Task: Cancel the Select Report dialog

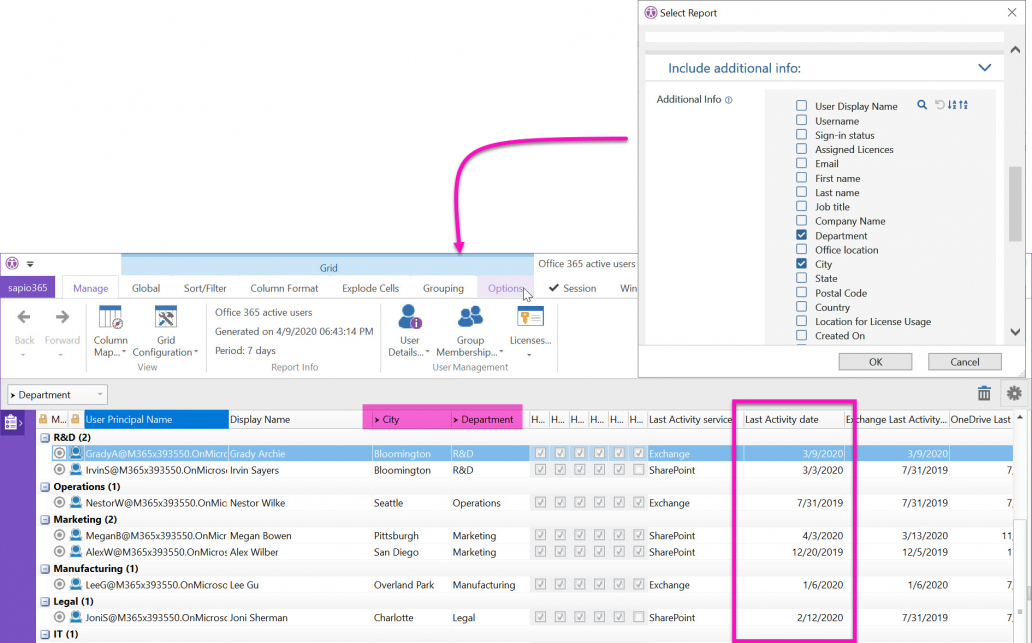Action: point(964,362)
